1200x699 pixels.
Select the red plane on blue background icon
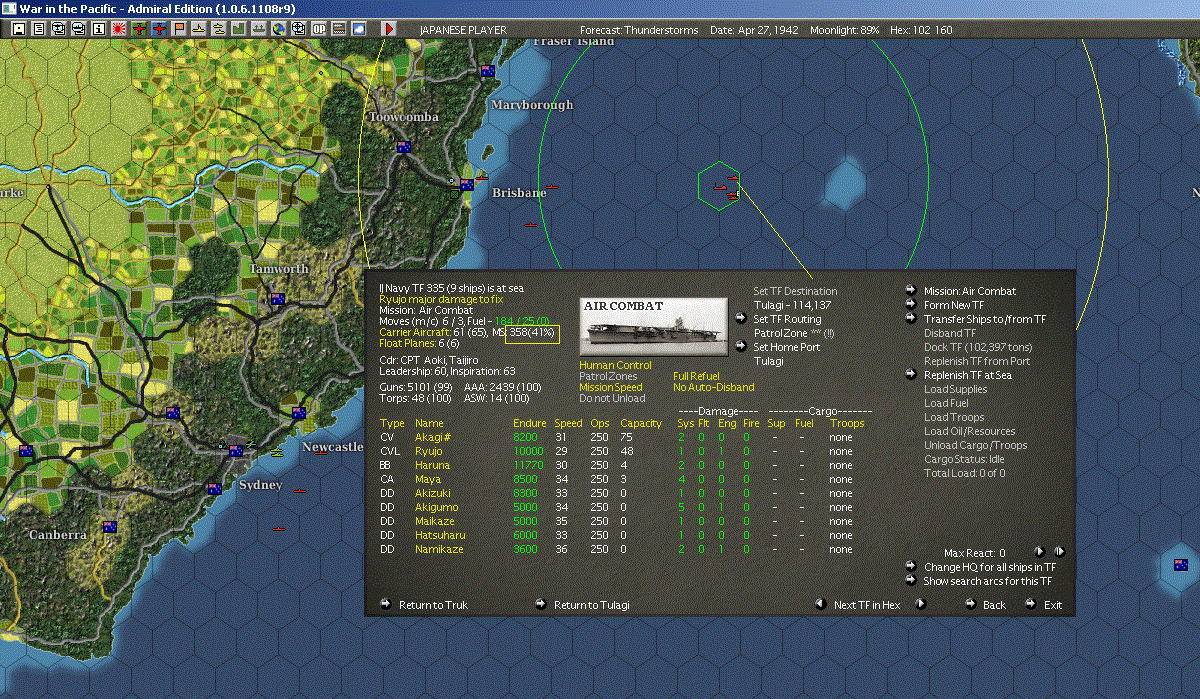point(159,30)
